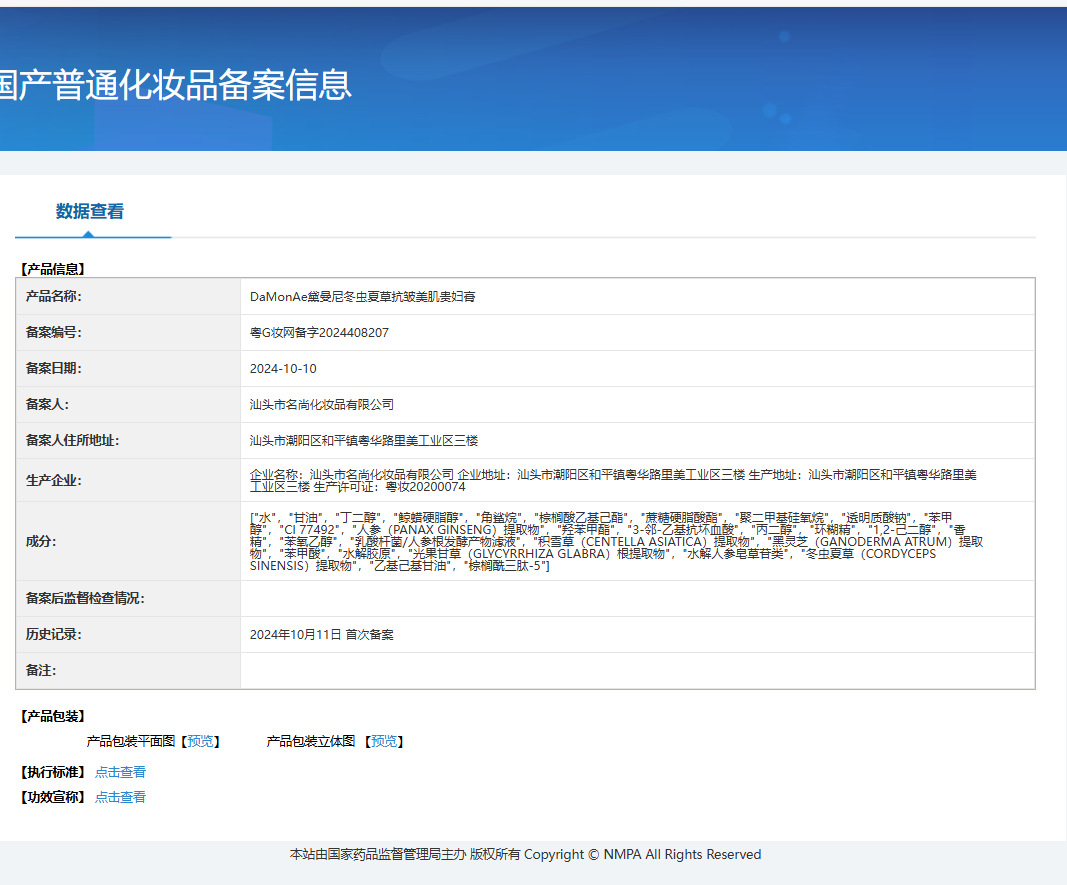This screenshot has height=885, width=1067.
Task: Click the 【执行标准】 label
Action: click(52, 772)
